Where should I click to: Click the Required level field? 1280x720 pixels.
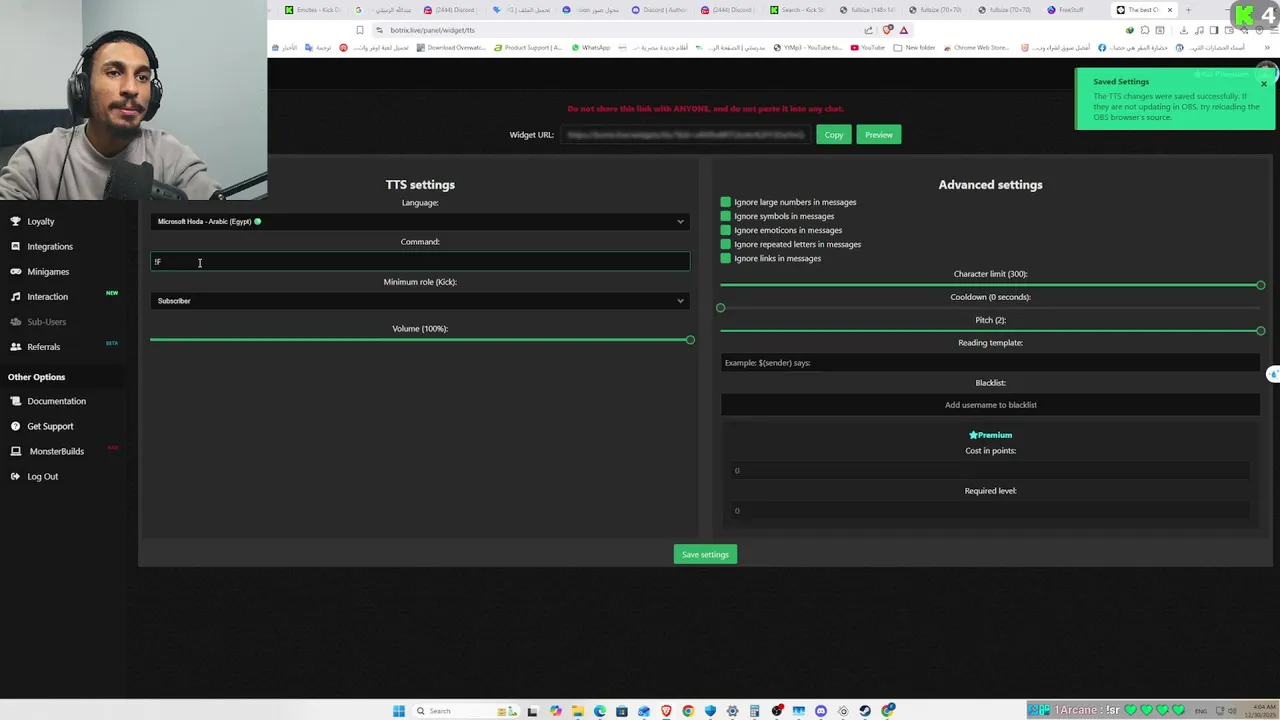point(990,510)
